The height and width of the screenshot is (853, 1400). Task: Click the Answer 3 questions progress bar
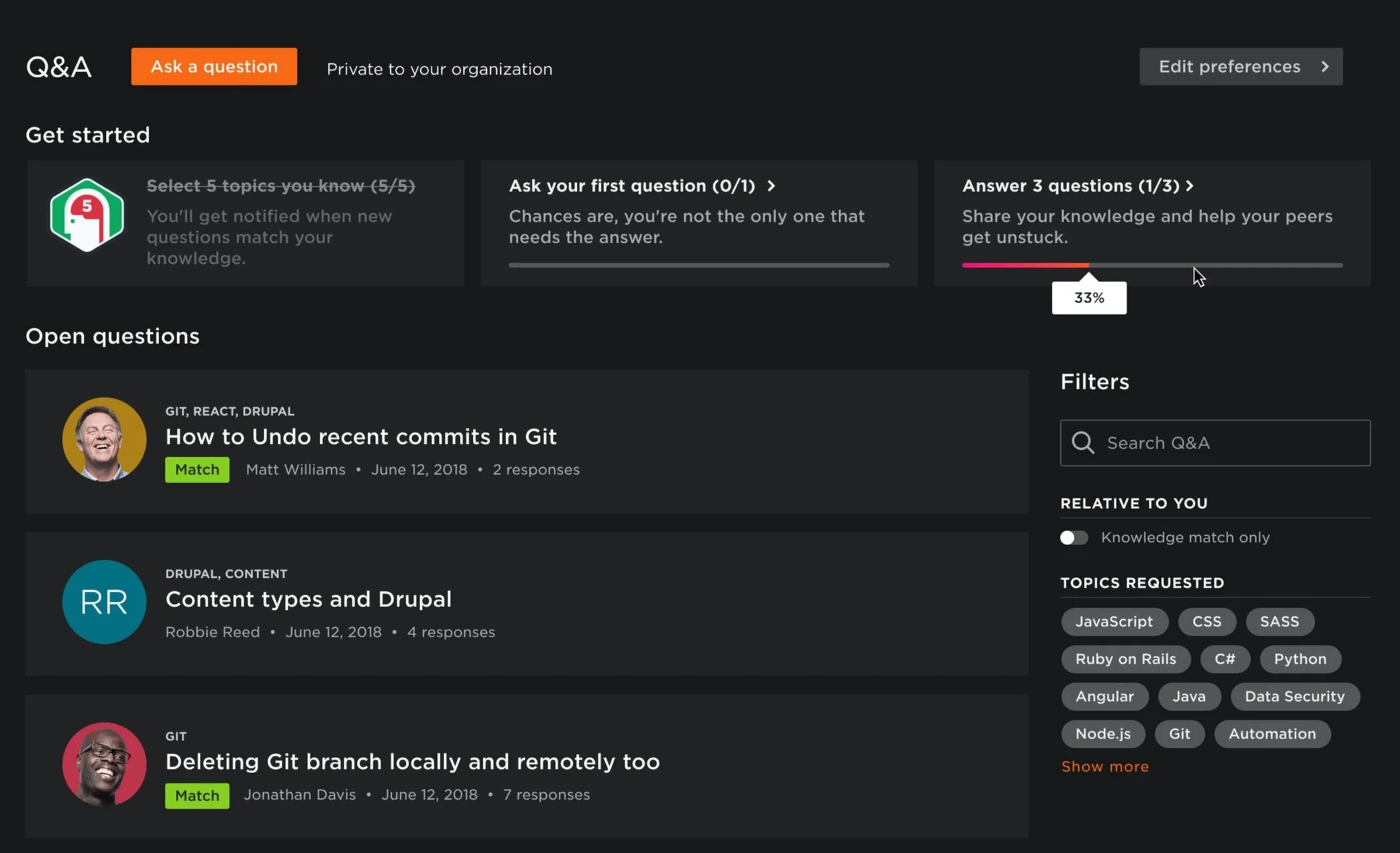(1152, 265)
